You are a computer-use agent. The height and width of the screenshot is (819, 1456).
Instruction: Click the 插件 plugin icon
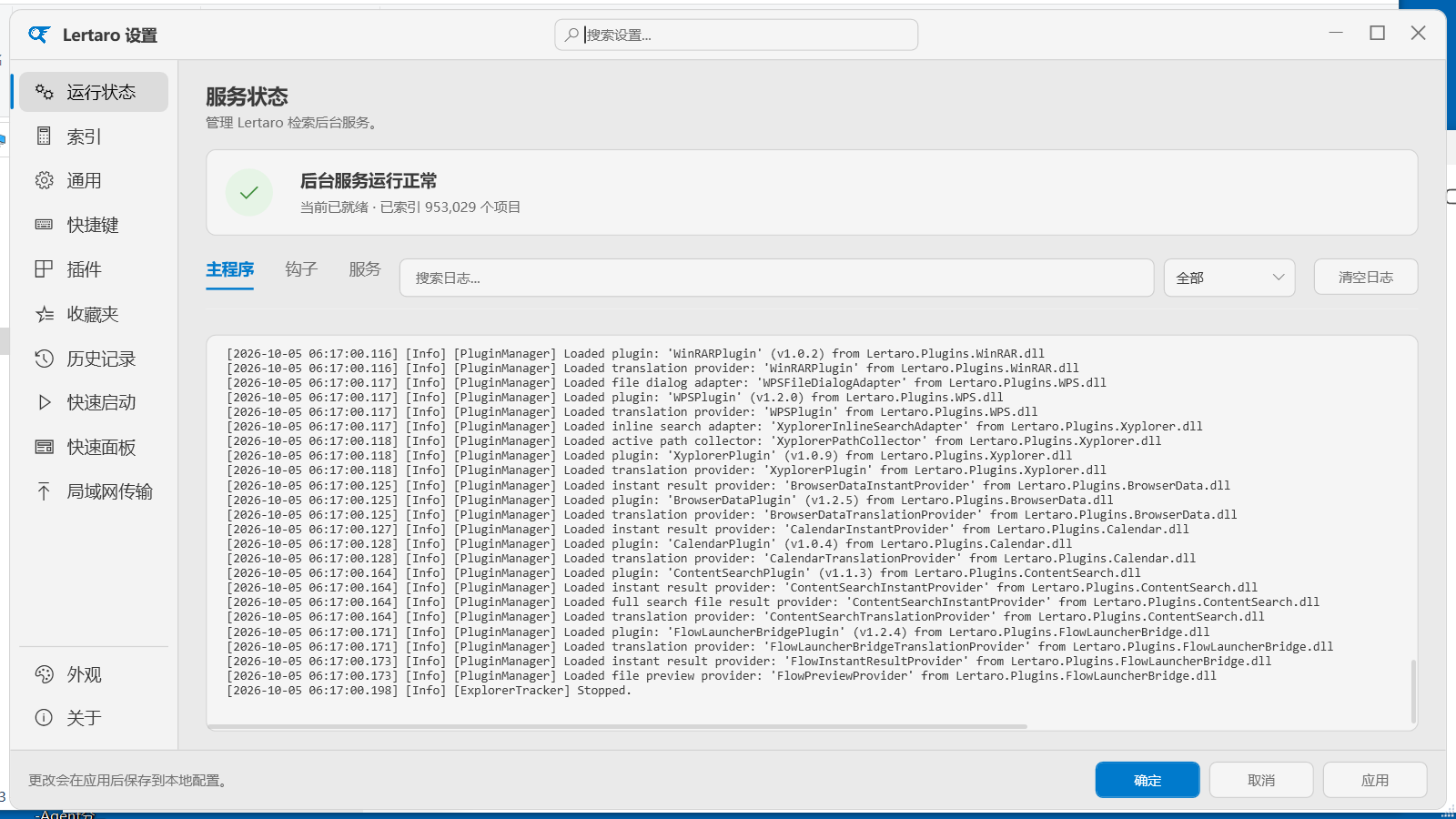[44, 268]
